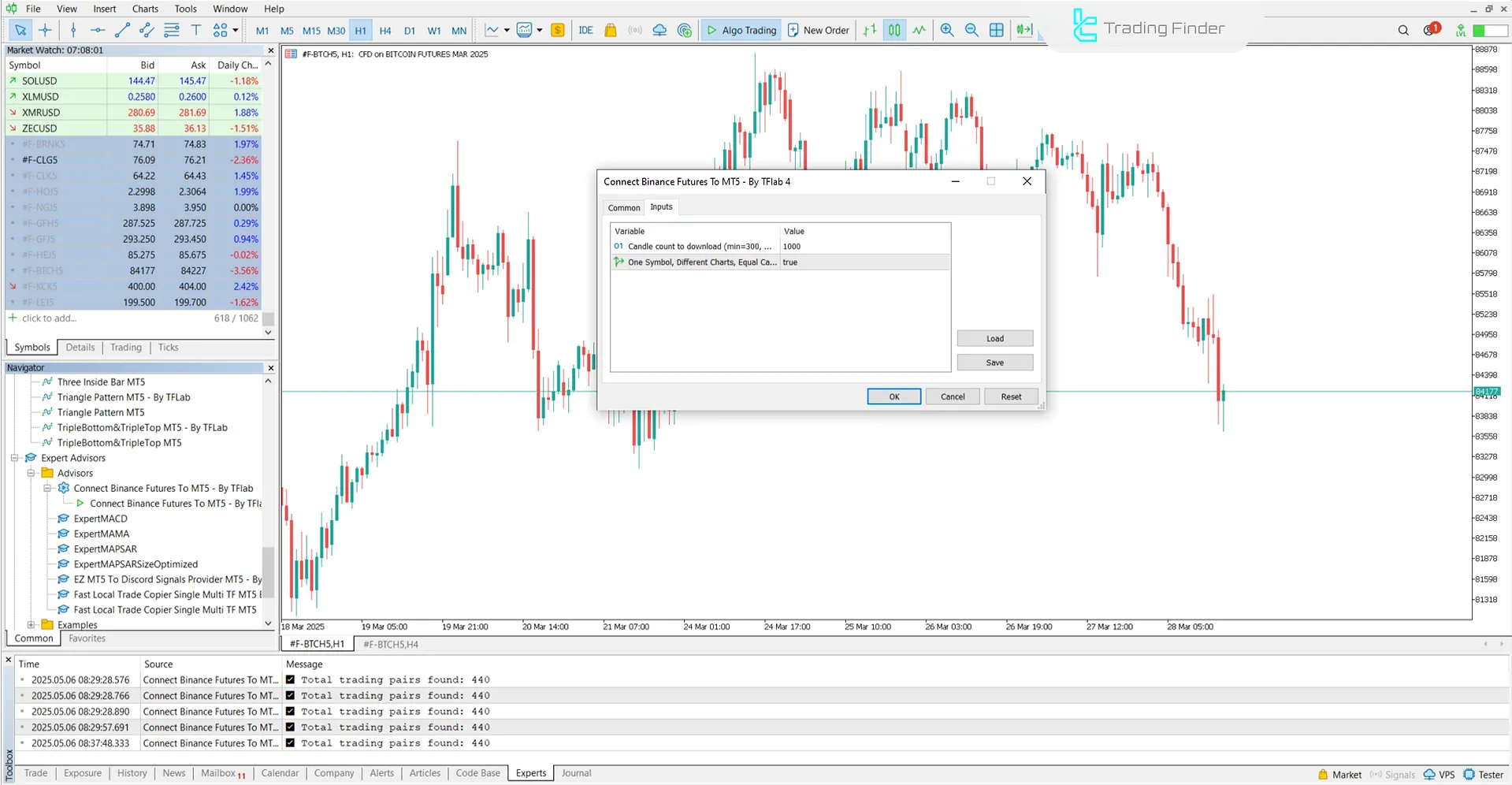Collapse the Advisors folder
The width and height of the screenshot is (1512, 785).
[31, 473]
